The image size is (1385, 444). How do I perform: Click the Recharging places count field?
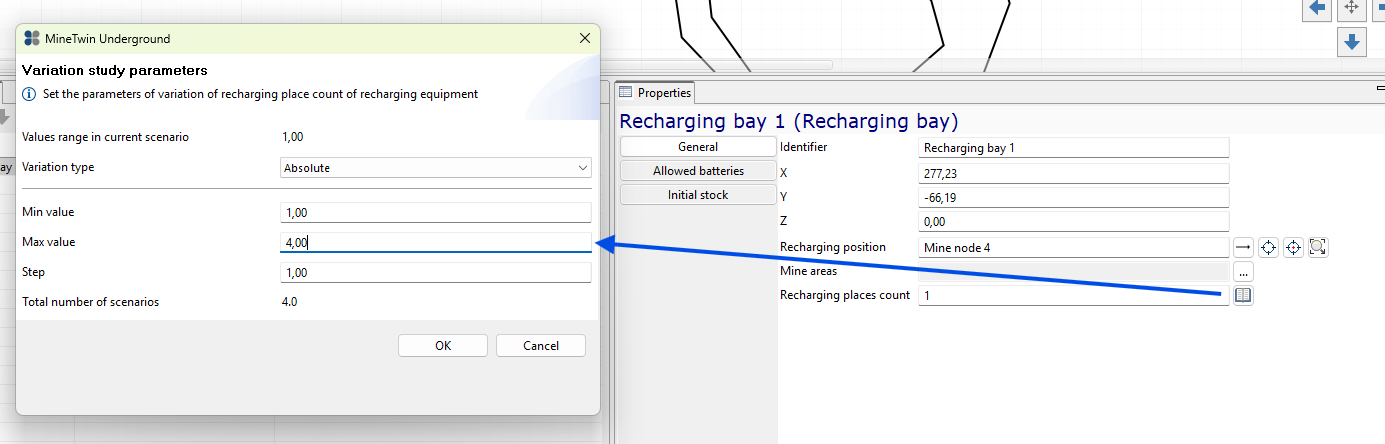(x=1073, y=296)
